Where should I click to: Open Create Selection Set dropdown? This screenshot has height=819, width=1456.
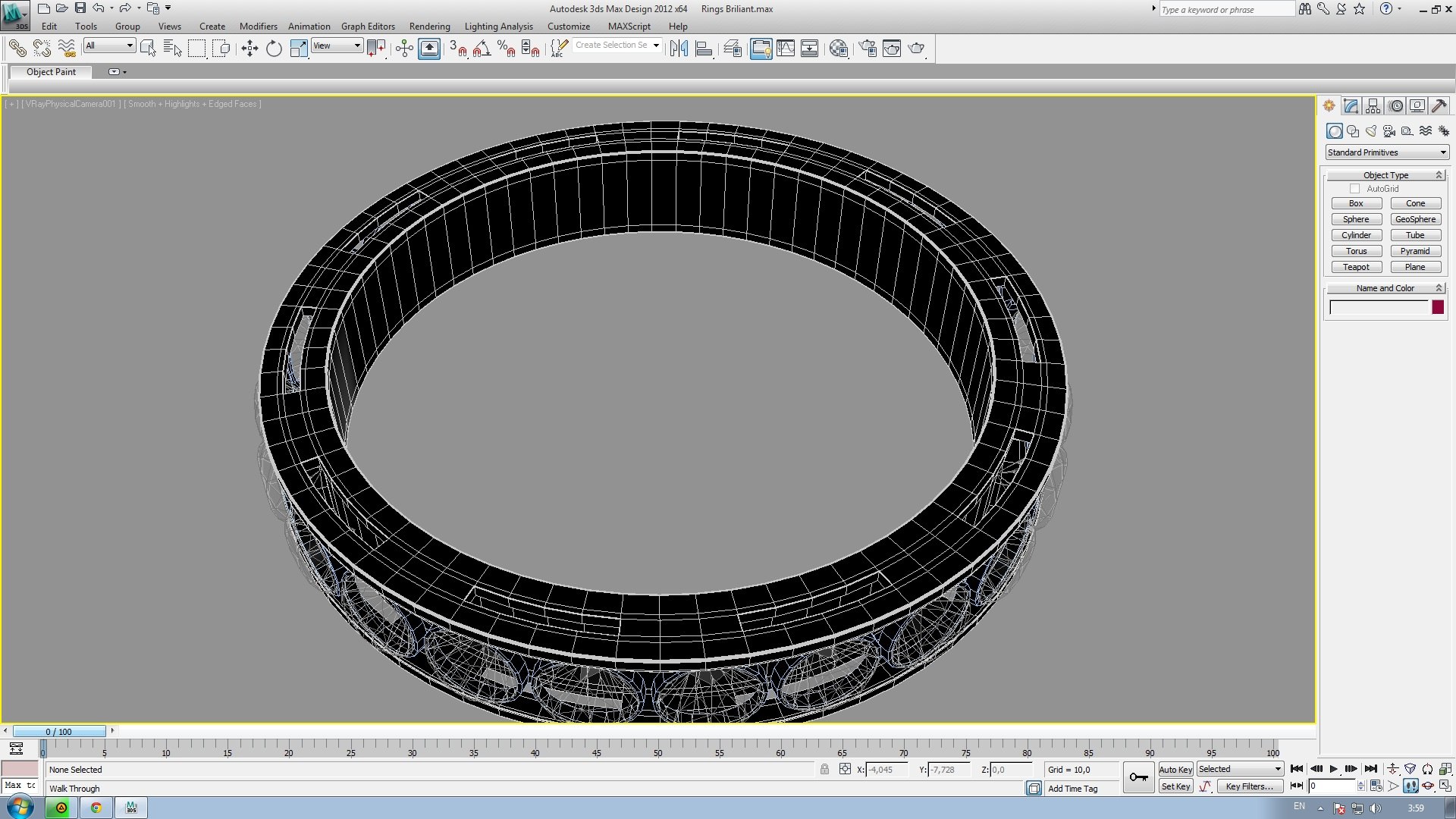(x=617, y=45)
